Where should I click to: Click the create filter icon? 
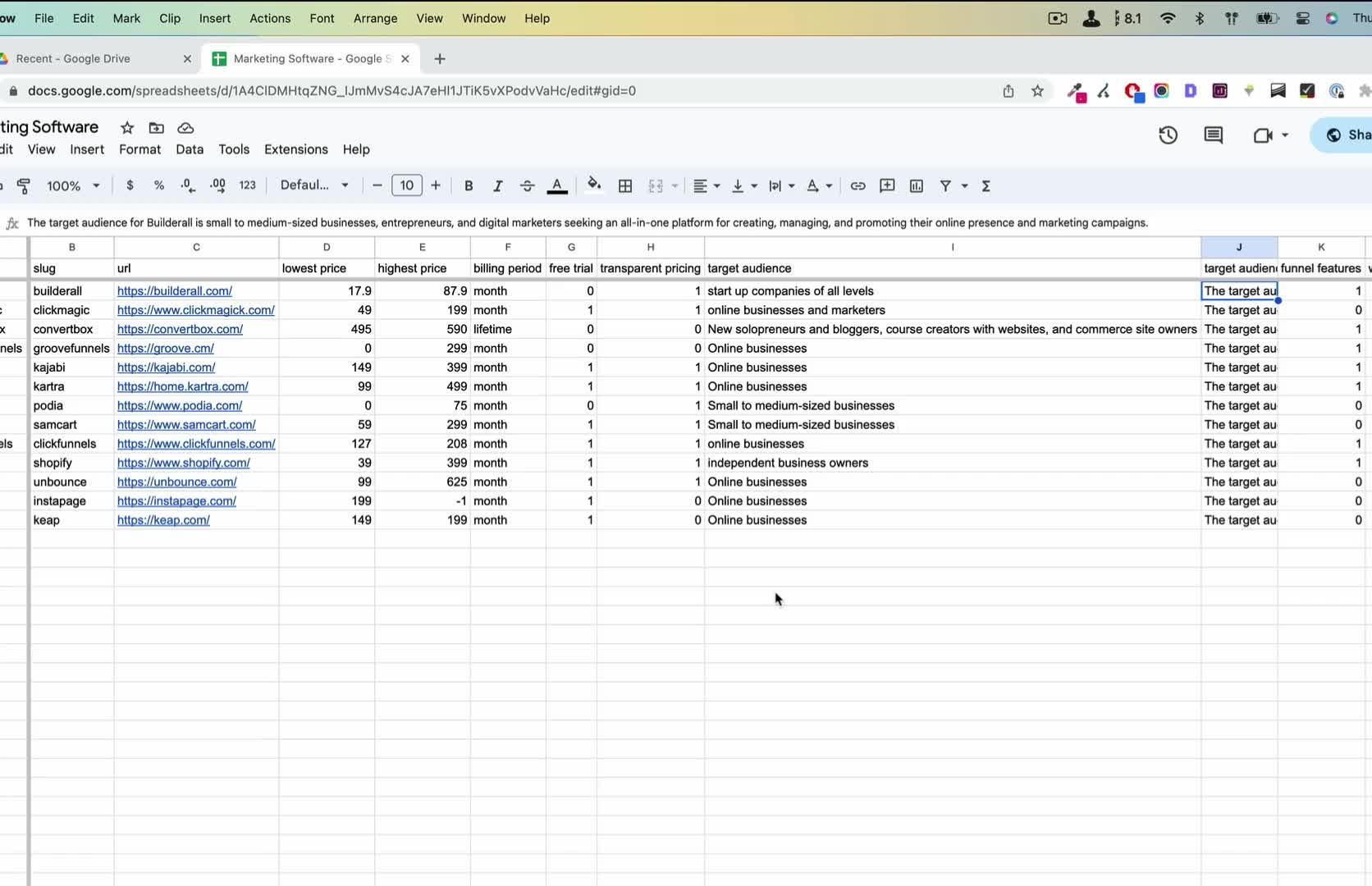click(945, 185)
